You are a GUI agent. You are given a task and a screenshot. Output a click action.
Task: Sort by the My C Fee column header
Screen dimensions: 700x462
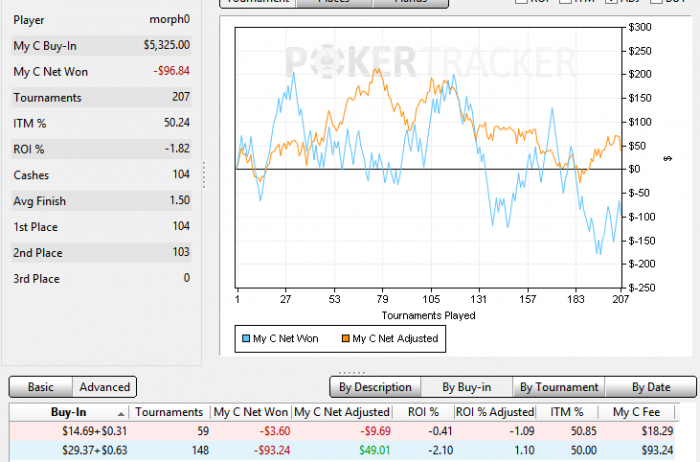(x=636, y=412)
